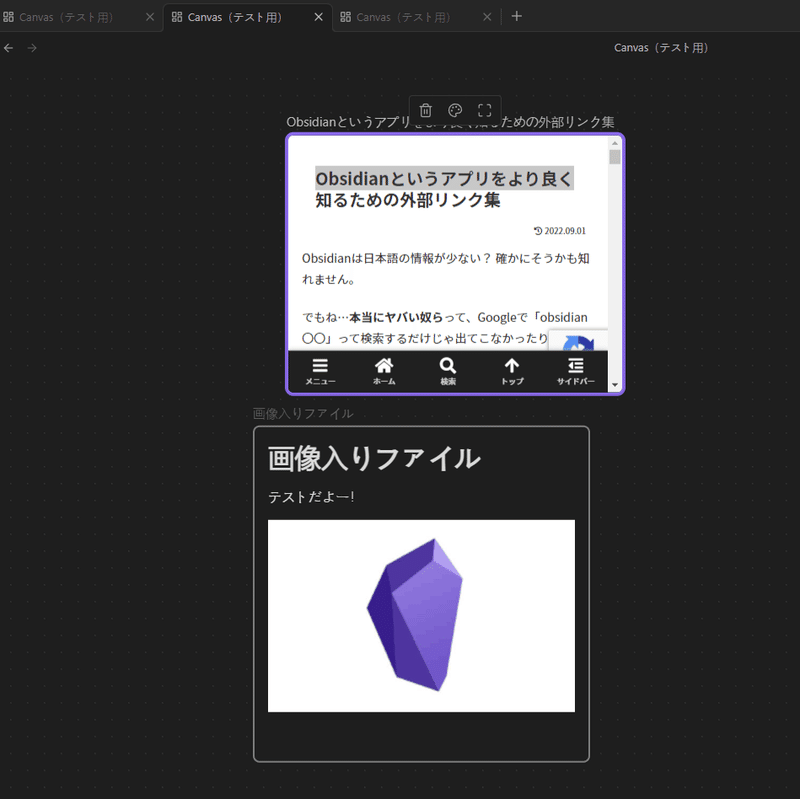Click the 画像入りファイル heading inside the note card

pyautogui.click(x=374, y=458)
